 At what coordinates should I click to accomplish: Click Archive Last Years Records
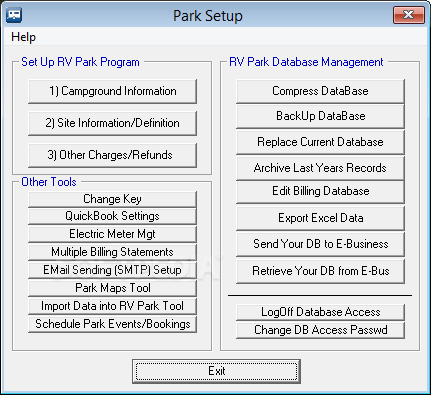coord(320,168)
